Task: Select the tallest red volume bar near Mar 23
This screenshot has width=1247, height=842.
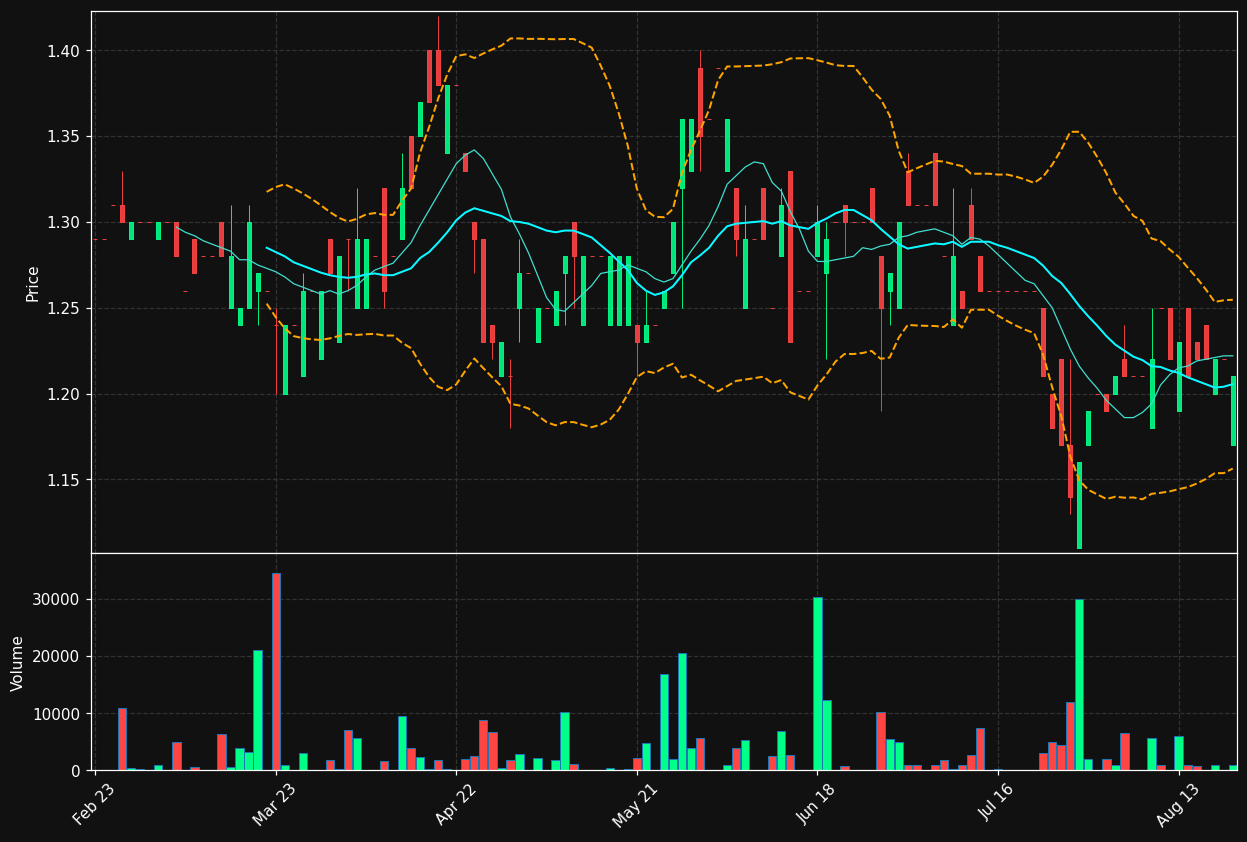Action: [x=276, y=672]
